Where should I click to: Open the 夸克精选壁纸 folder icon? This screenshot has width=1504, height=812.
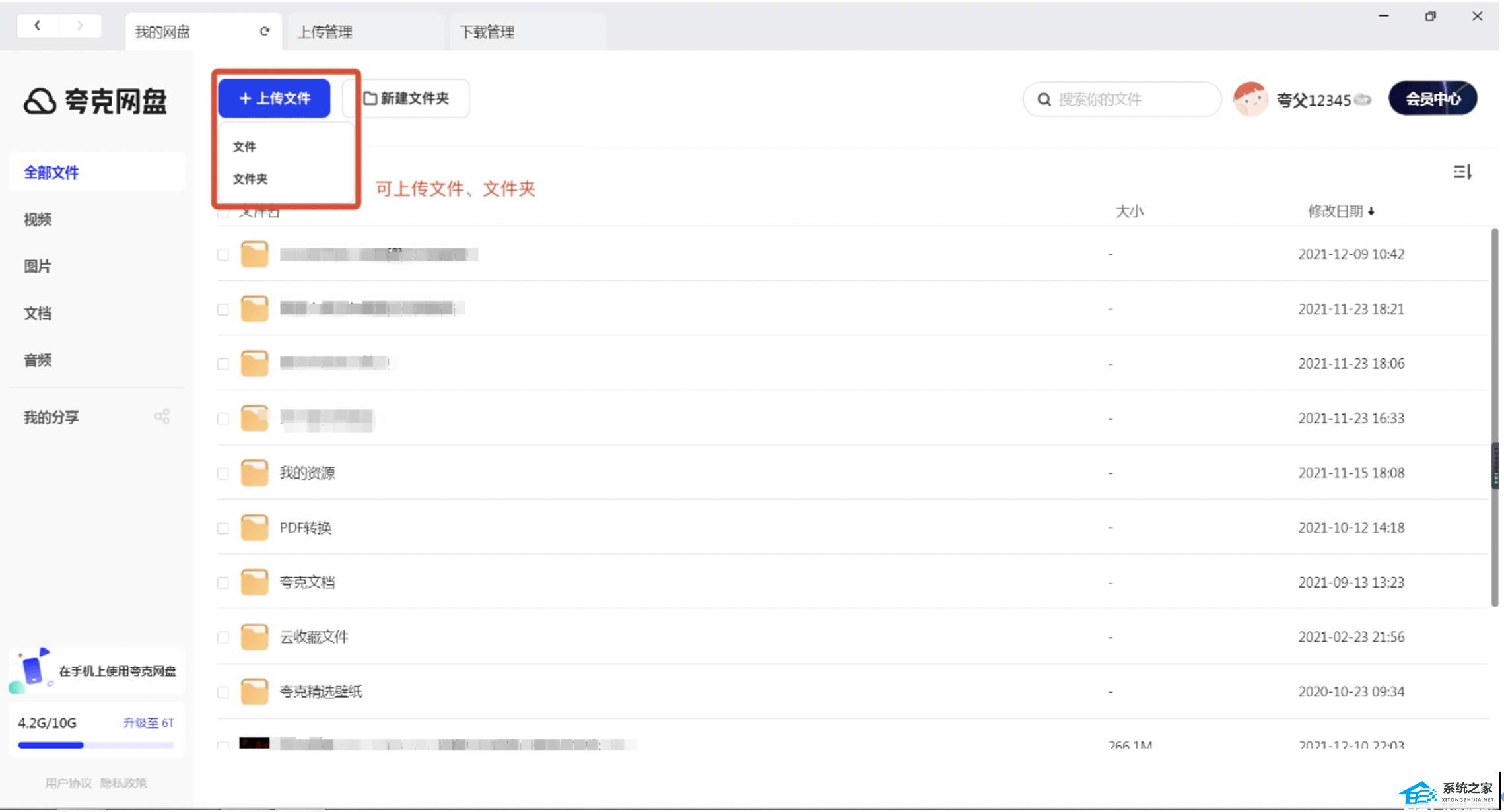point(254,692)
